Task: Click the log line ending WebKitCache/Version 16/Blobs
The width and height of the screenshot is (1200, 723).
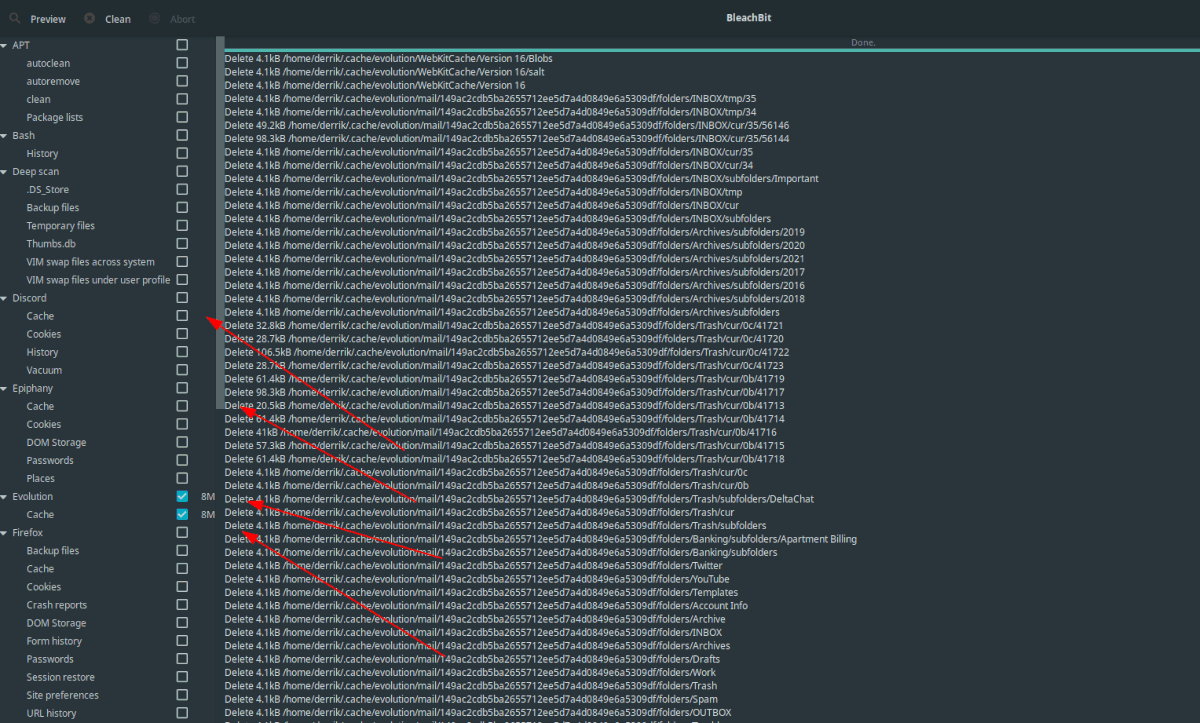Action: [388, 58]
